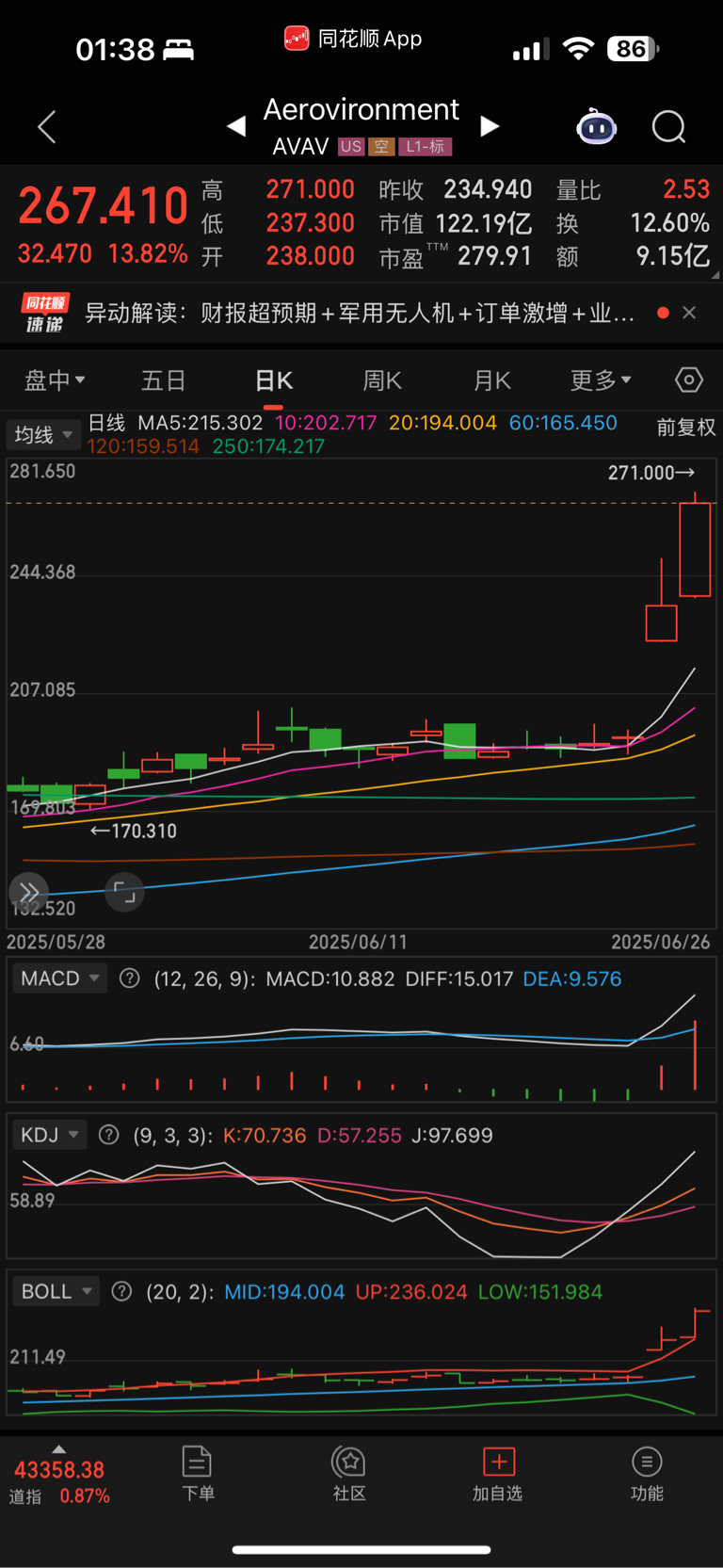Tap the MACD:10.882 parameter text
The width and height of the screenshot is (723, 1568).
tap(330, 978)
